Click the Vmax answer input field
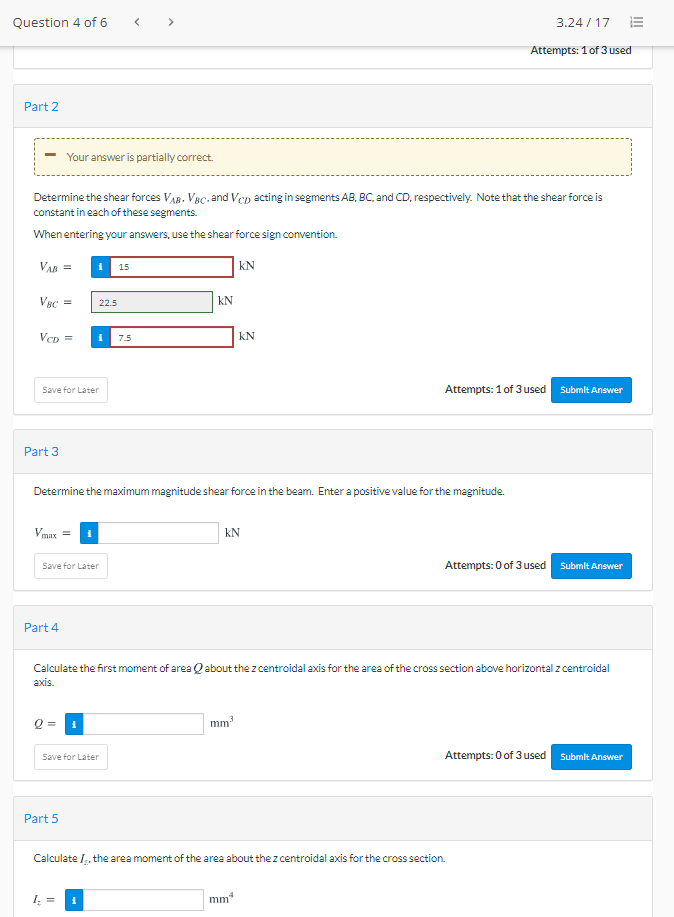 coord(159,533)
